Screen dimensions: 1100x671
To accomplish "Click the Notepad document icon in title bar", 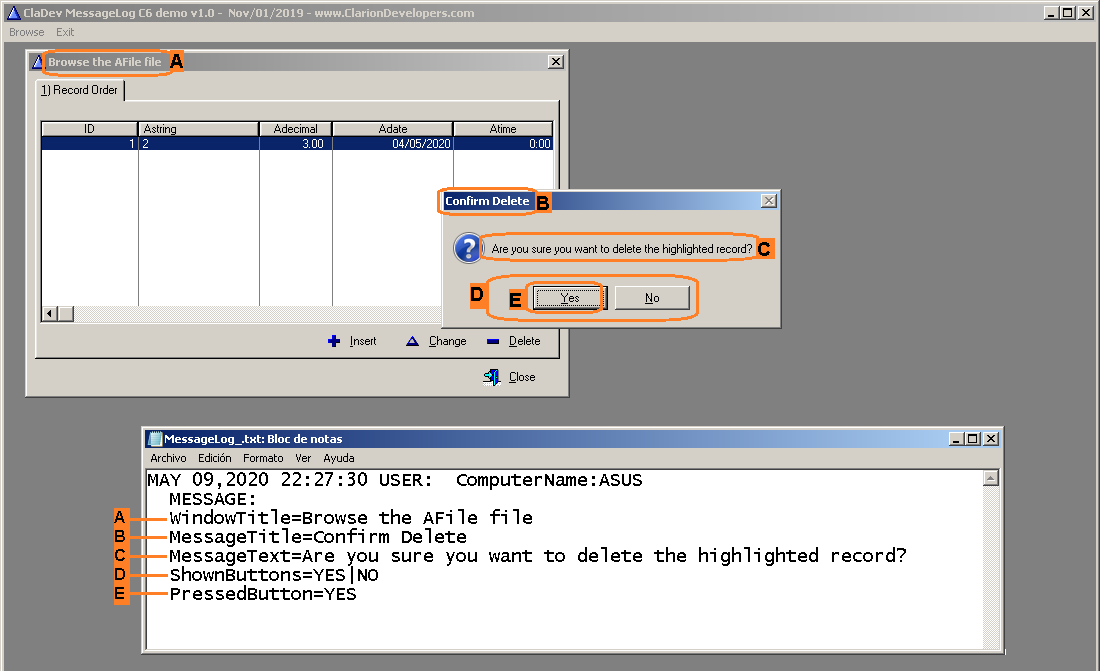I will [x=155, y=439].
